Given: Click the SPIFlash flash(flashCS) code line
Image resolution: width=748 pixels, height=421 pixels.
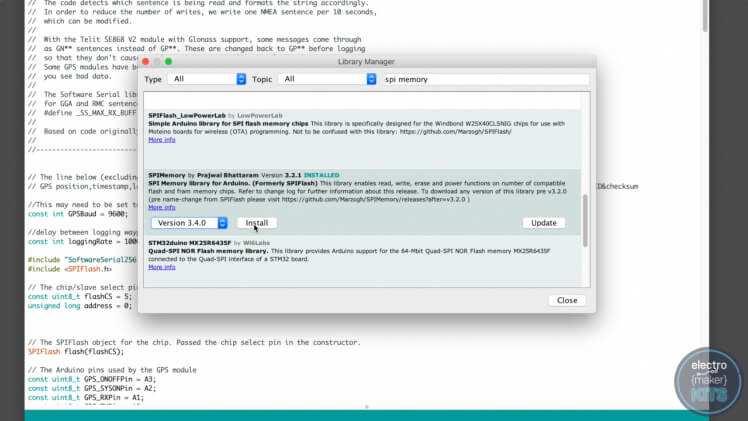Looking at the screenshot, I should (x=75, y=352).
